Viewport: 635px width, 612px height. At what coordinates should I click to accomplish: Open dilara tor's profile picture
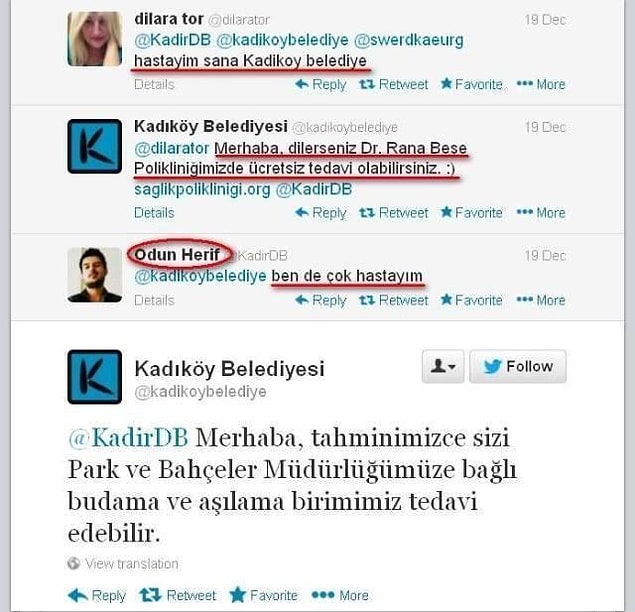click(95, 39)
